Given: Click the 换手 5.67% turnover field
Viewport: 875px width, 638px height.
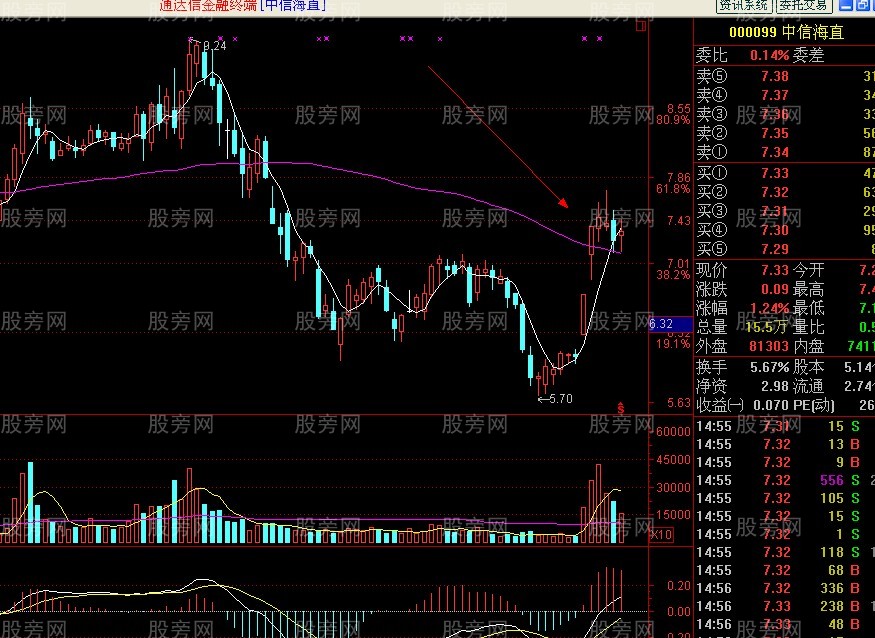Looking at the screenshot, I should 742,367.
